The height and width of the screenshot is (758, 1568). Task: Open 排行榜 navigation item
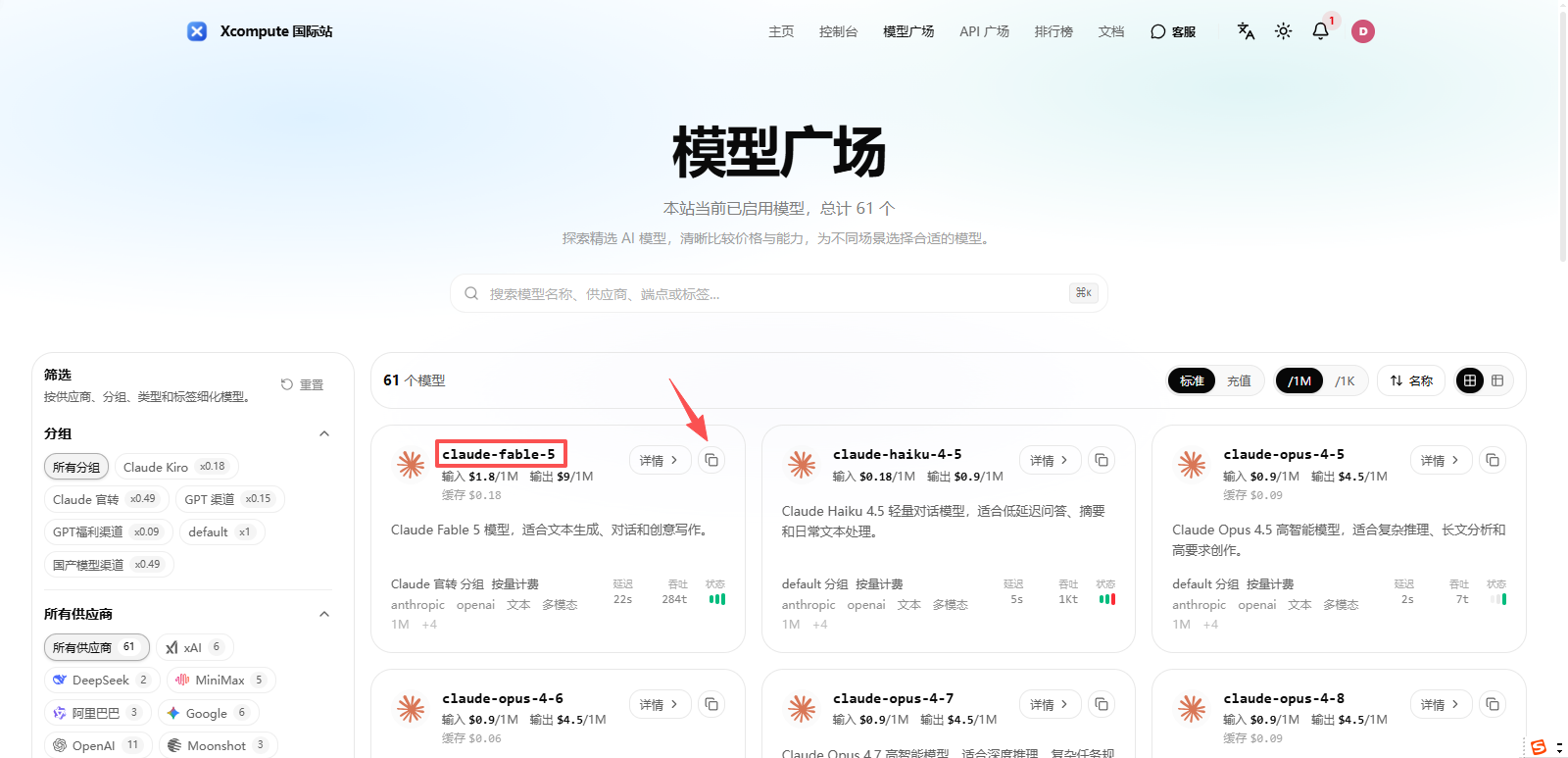click(x=1053, y=31)
